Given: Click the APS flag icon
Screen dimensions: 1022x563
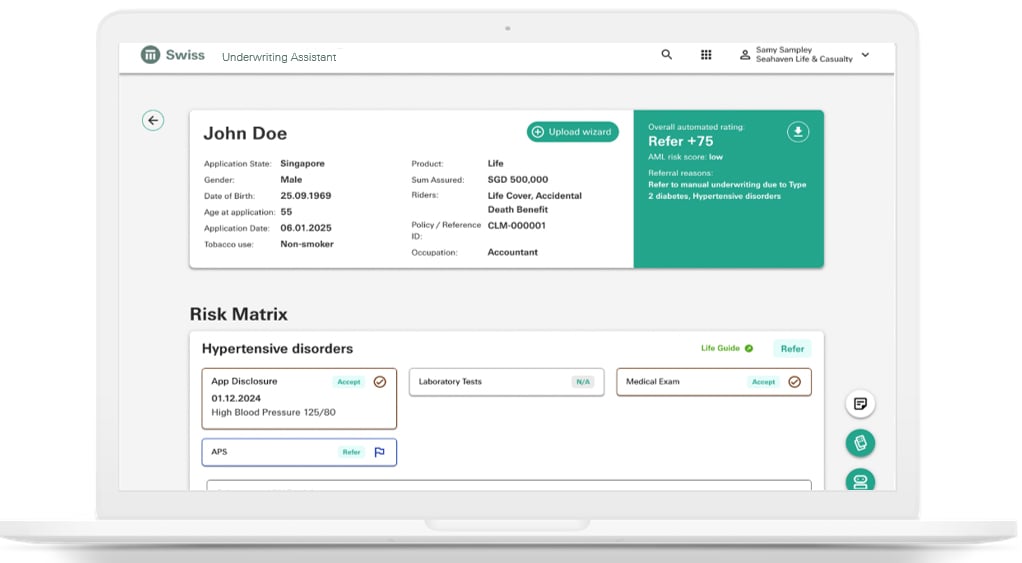Looking at the screenshot, I should click(x=379, y=452).
